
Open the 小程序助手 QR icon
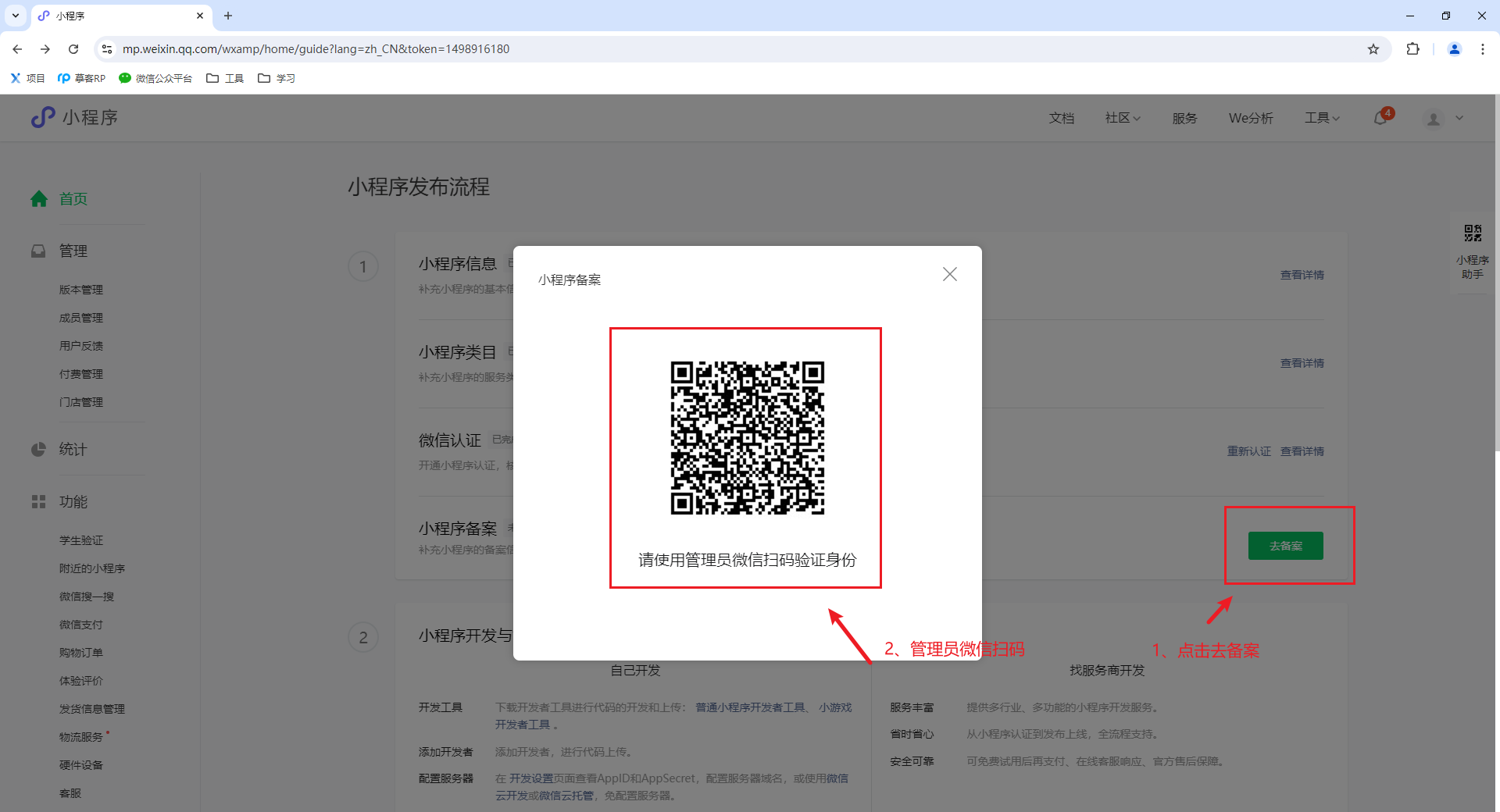pos(1473,233)
